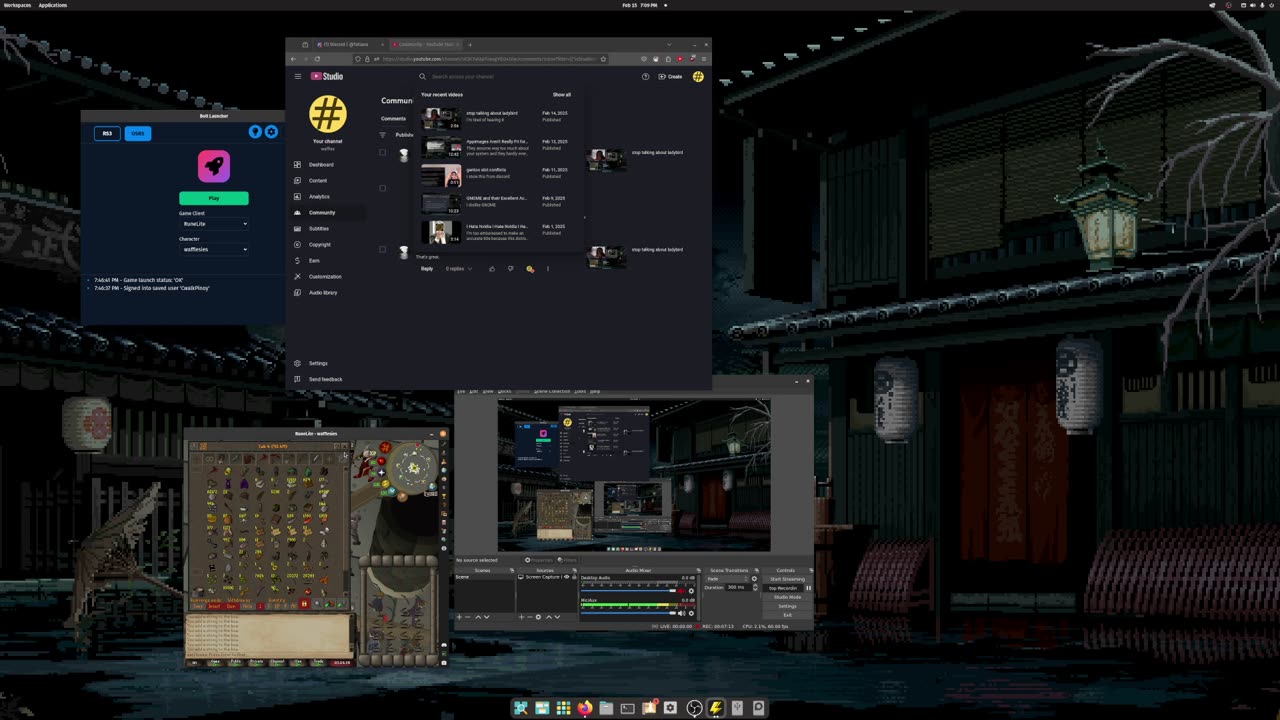Image resolution: width=1280 pixels, height=720 pixels.
Task: Open the 'stop talking about ladybird' recent video thumbnail
Action: (x=441, y=119)
